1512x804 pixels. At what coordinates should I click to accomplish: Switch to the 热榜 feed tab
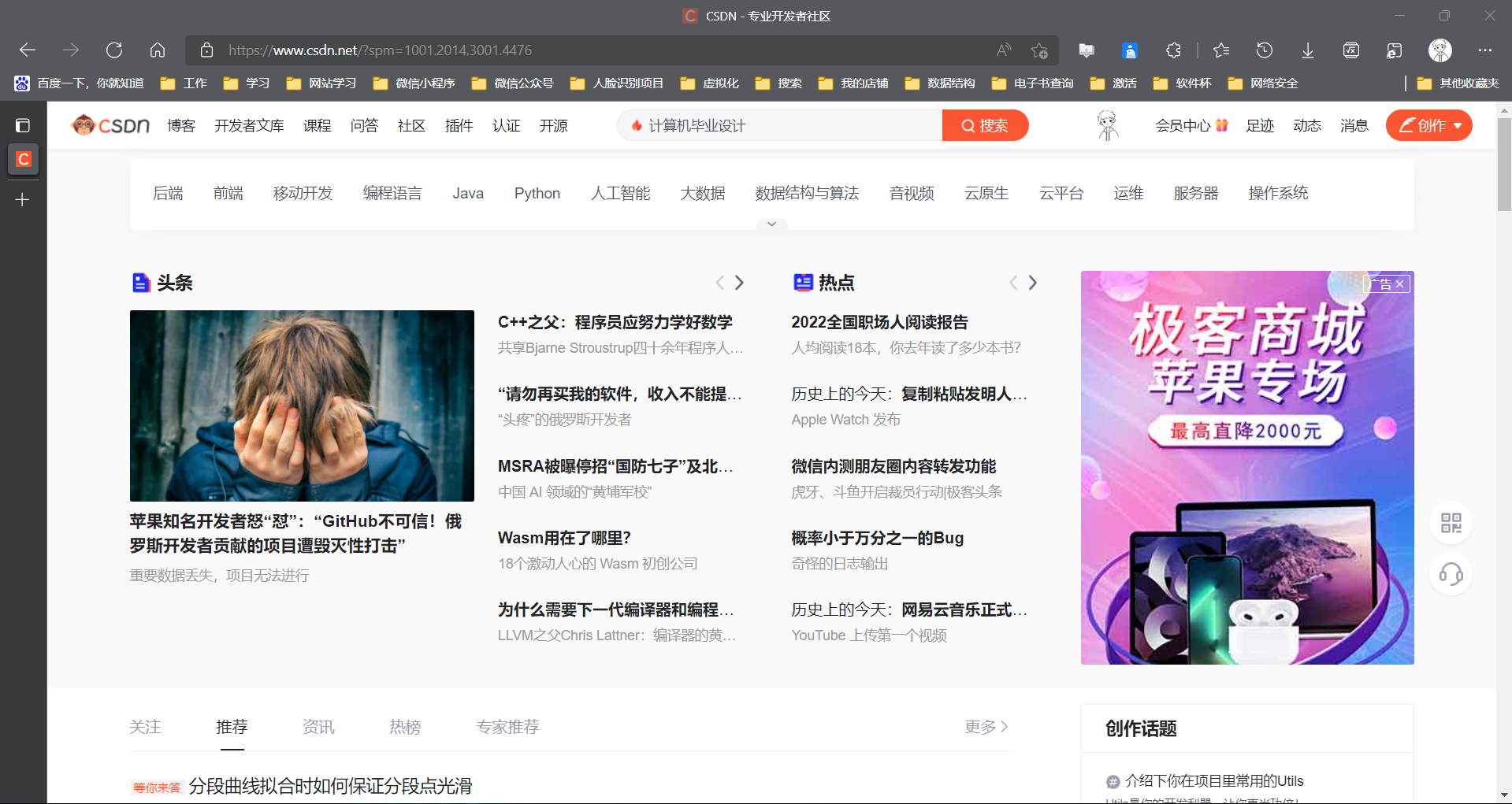tap(405, 727)
